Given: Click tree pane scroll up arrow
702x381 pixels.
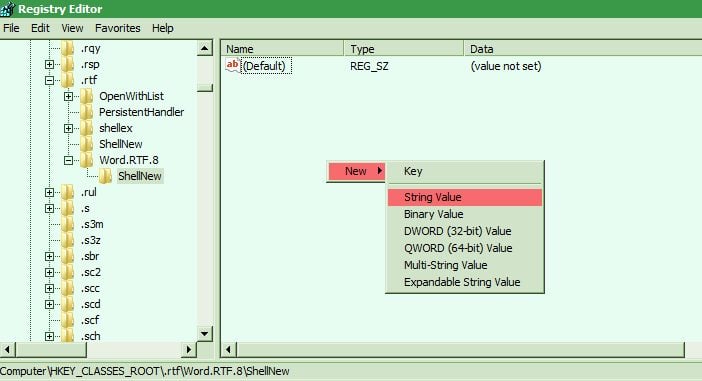Looking at the screenshot, I should [205, 48].
